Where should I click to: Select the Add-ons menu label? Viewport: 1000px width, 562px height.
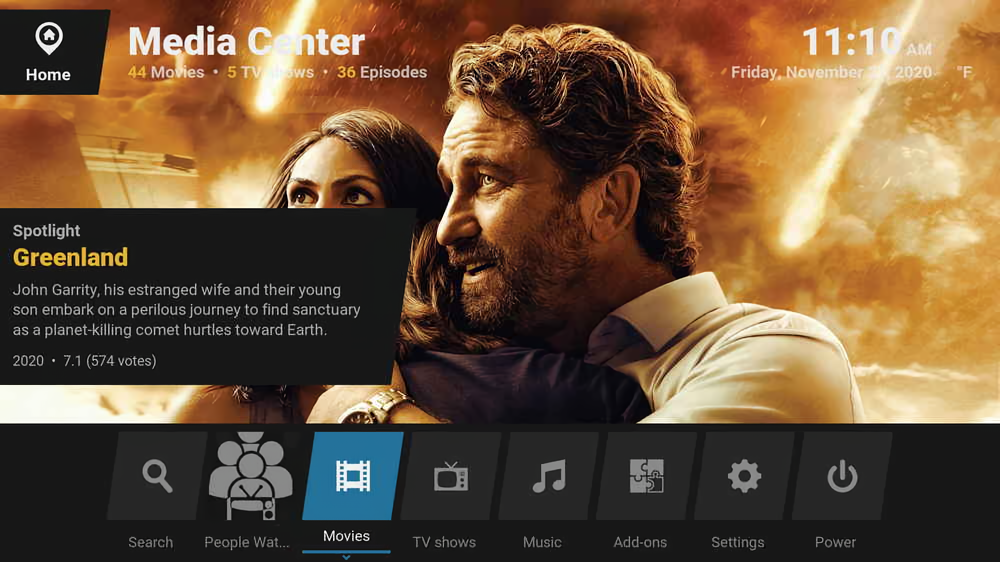tap(640, 542)
